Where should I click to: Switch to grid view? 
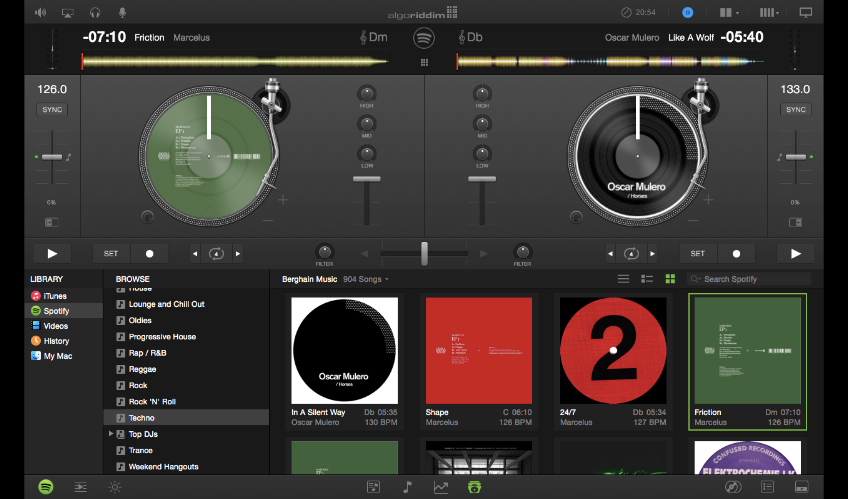click(x=670, y=279)
